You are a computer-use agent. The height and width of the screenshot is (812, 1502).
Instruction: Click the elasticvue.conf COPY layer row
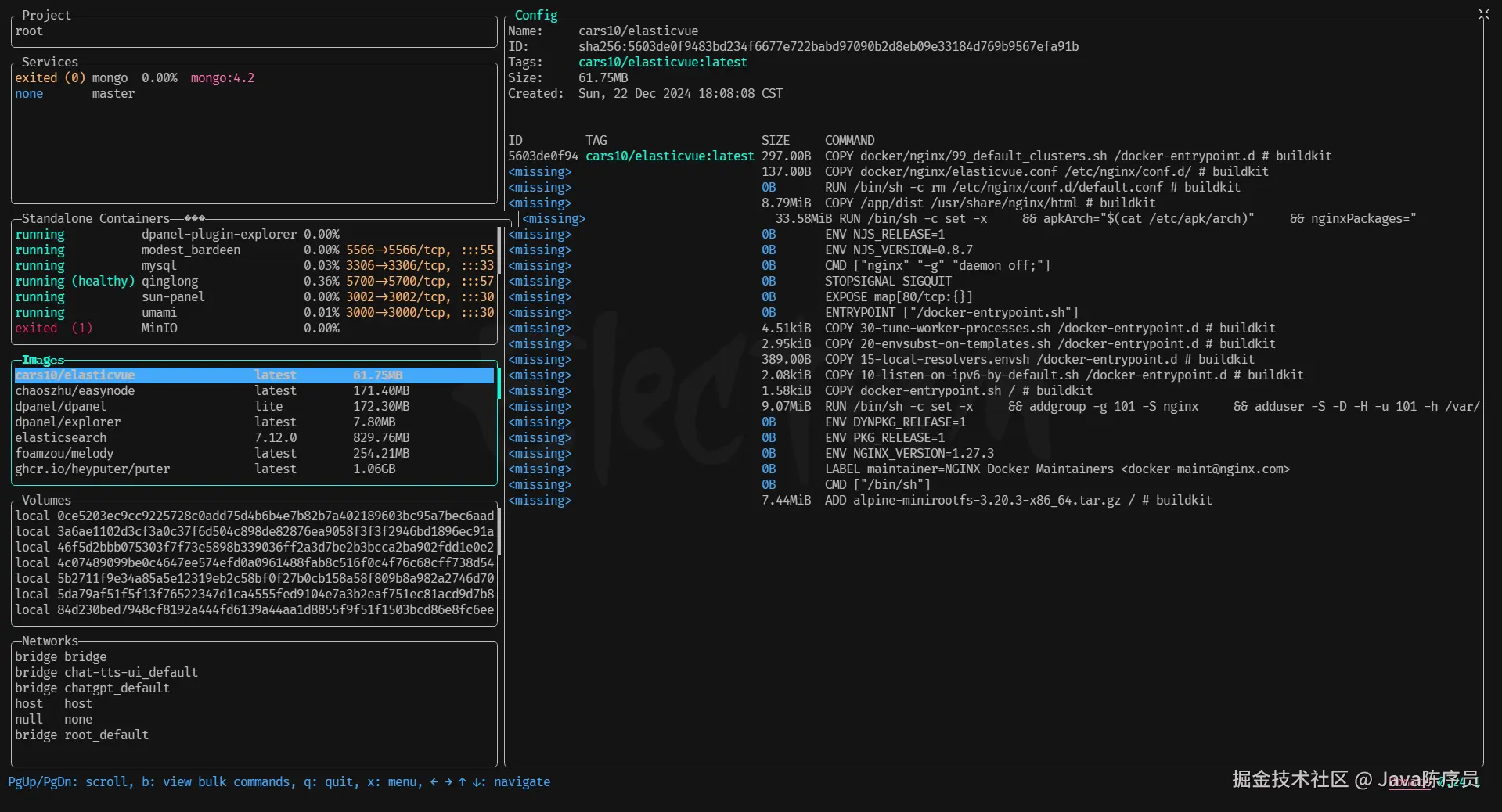point(888,171)
